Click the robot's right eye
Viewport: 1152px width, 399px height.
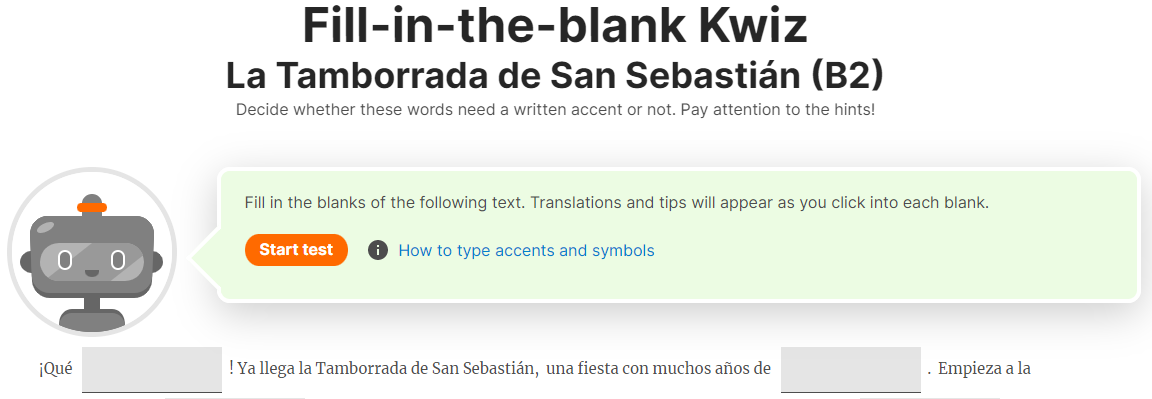[118, 260]
